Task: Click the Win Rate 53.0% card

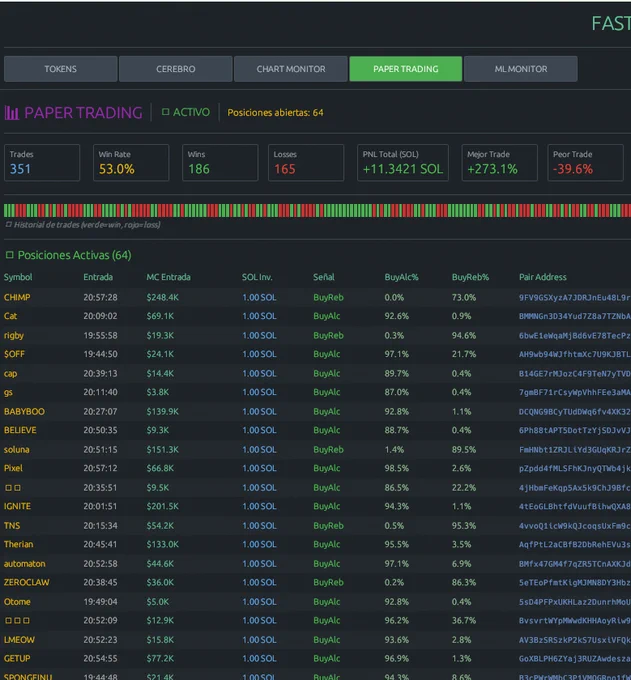Action: pos(131,163)
